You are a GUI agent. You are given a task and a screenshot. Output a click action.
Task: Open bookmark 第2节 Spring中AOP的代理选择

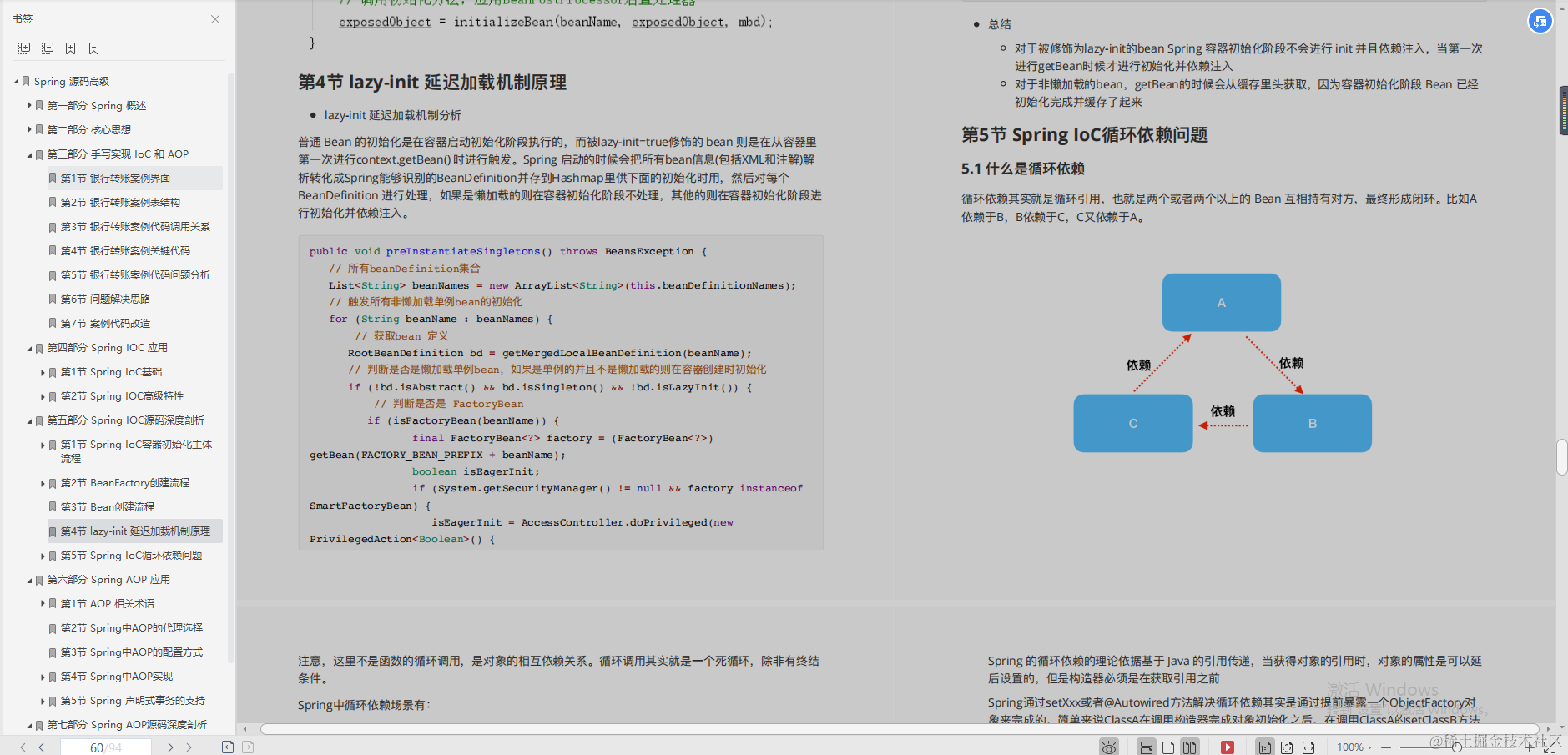pyautogui.click(x=131, y=628)
